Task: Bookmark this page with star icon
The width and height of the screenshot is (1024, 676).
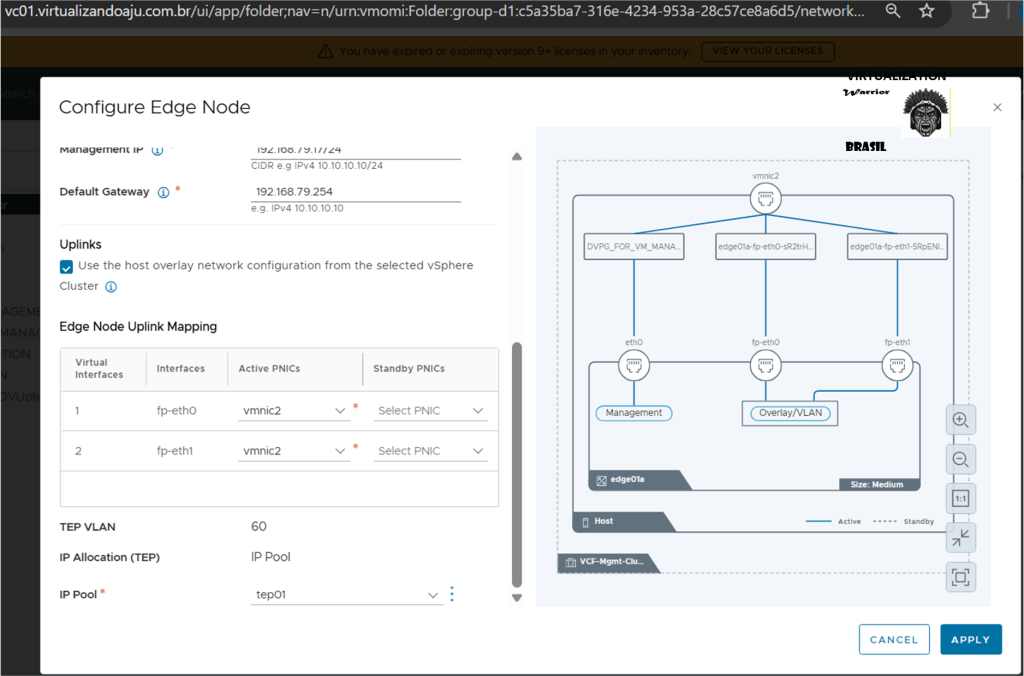Action: click(x=927, y=11)
